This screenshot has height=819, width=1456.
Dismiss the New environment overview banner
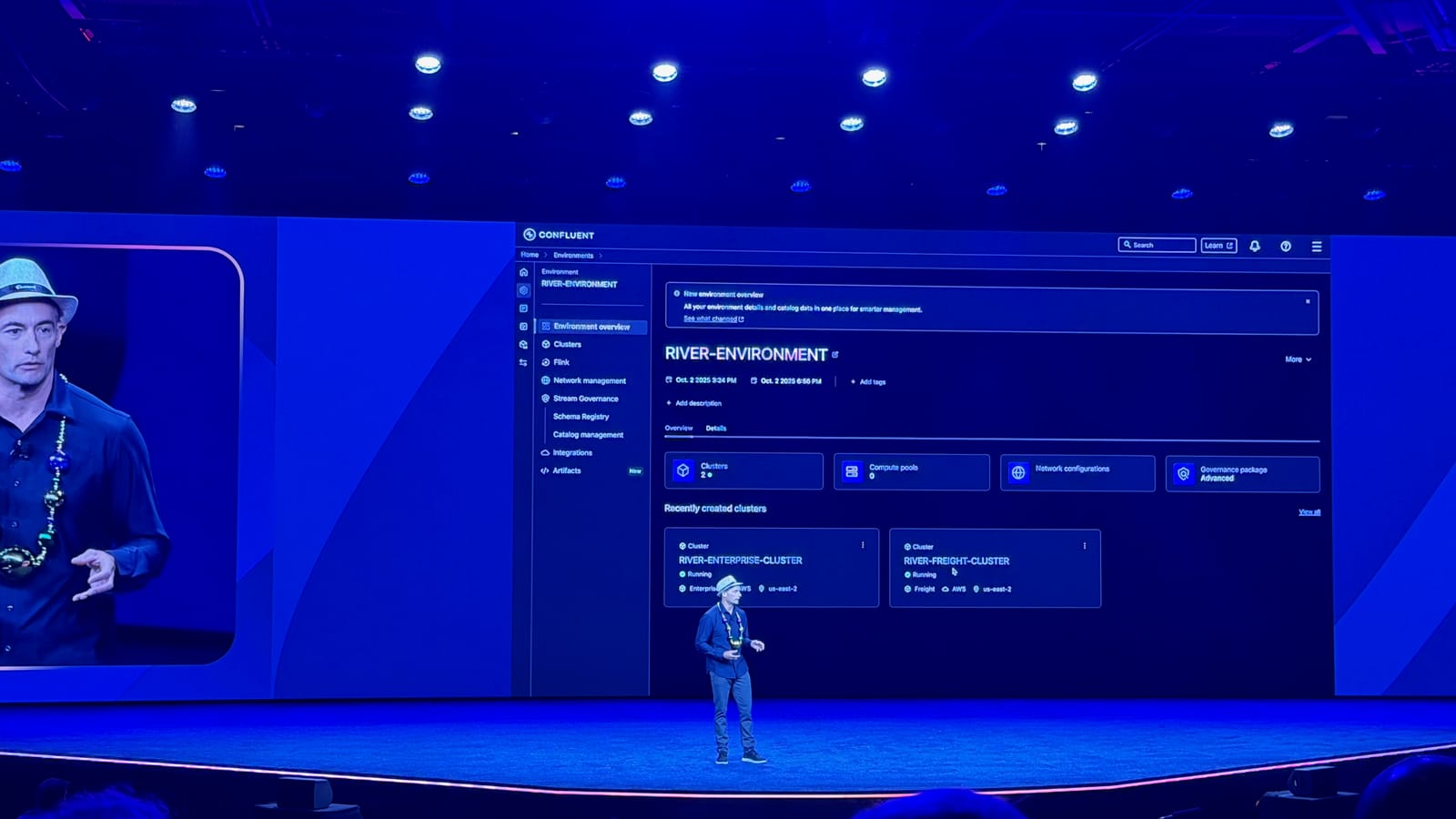(x=1308, y=301)
